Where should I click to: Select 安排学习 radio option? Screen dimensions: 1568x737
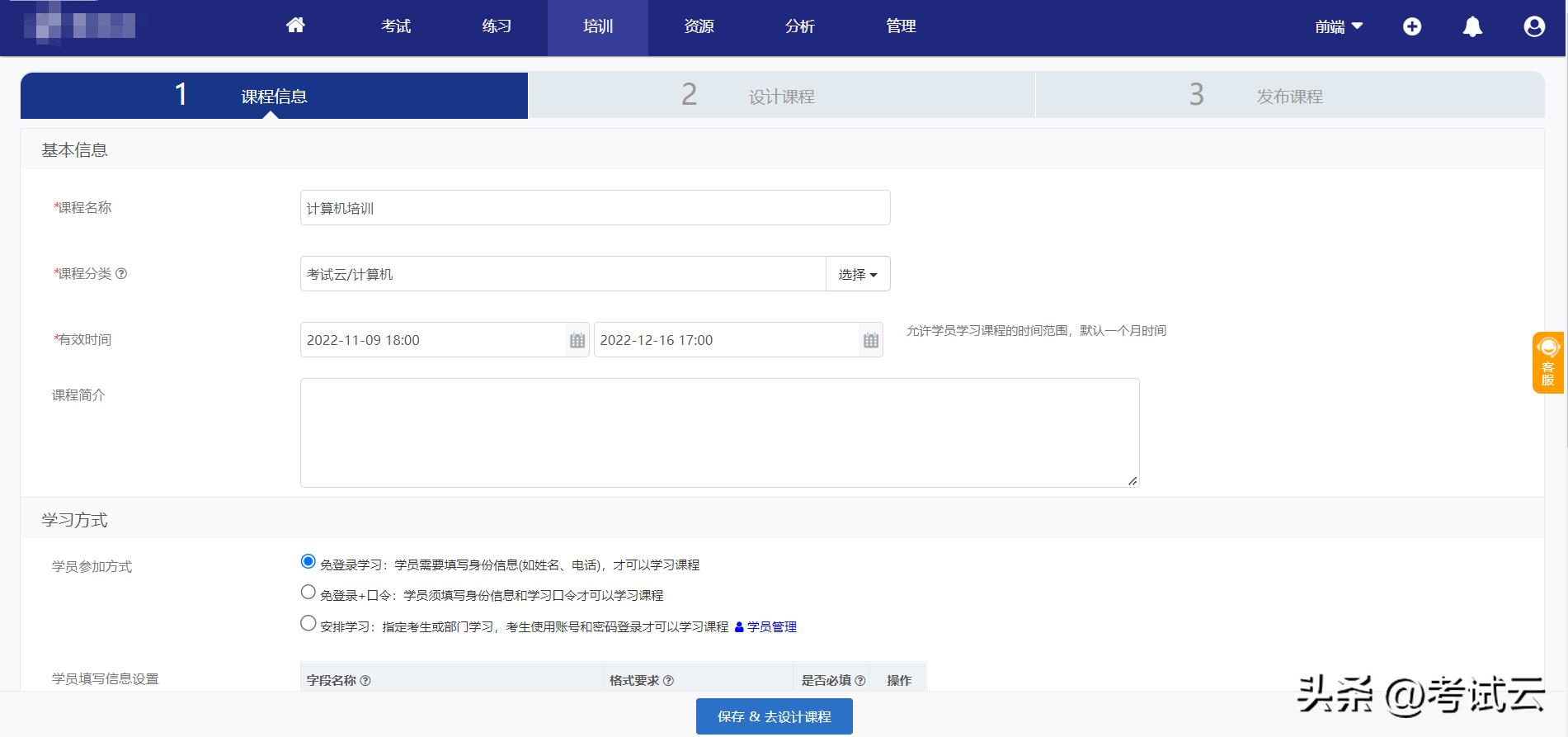point(308,623)
